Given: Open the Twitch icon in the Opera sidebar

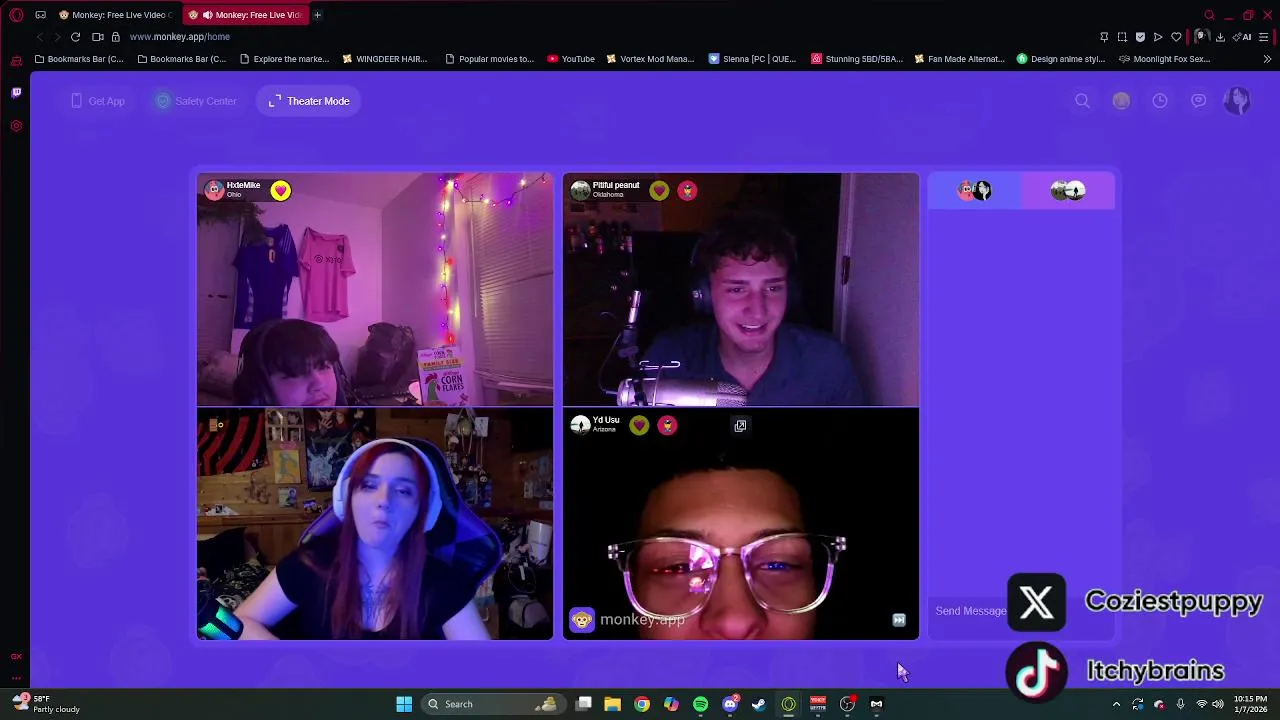Looking at the screenshot, I should 16,92.
